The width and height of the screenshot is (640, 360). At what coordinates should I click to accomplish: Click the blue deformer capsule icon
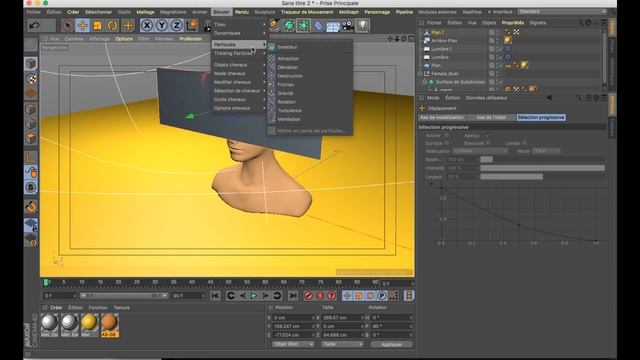click(318, 26)
